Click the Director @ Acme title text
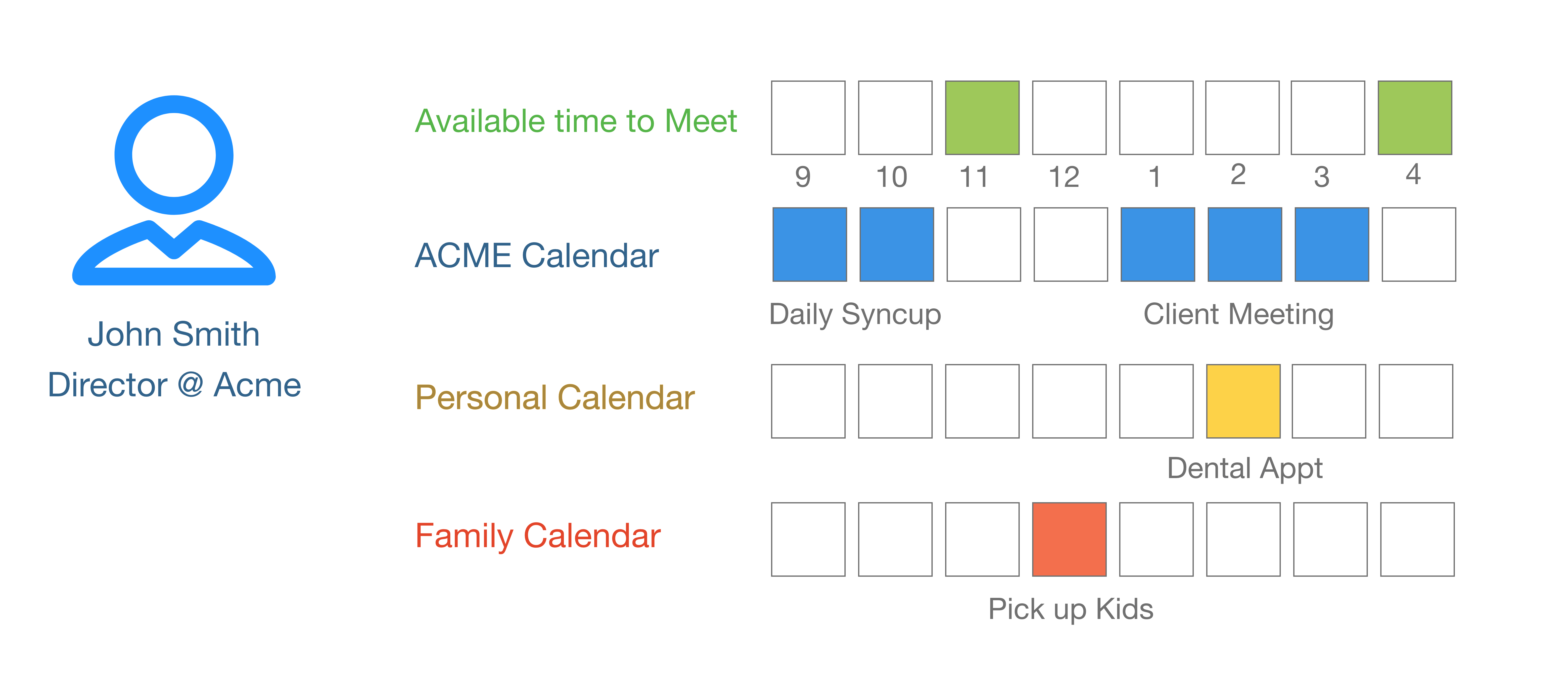The image size is (1568, 695). [x=174, y=385]
